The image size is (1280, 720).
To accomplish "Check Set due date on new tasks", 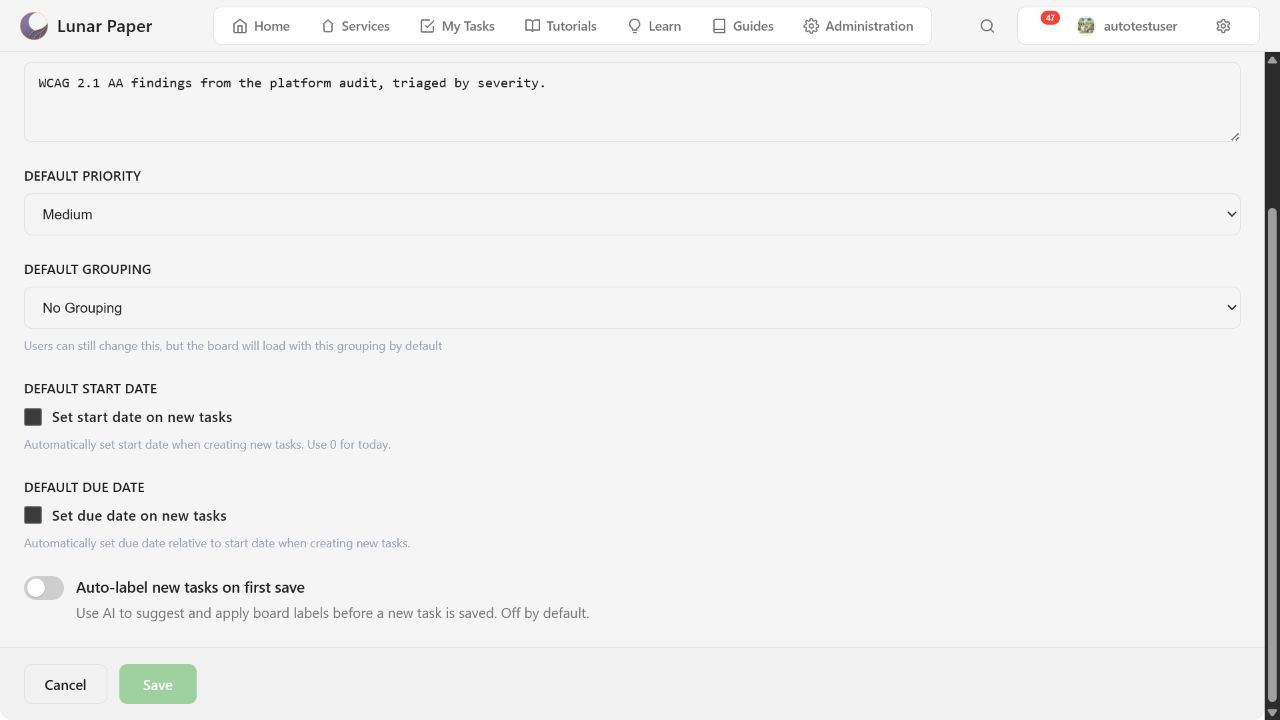I will tap(33, 516).
